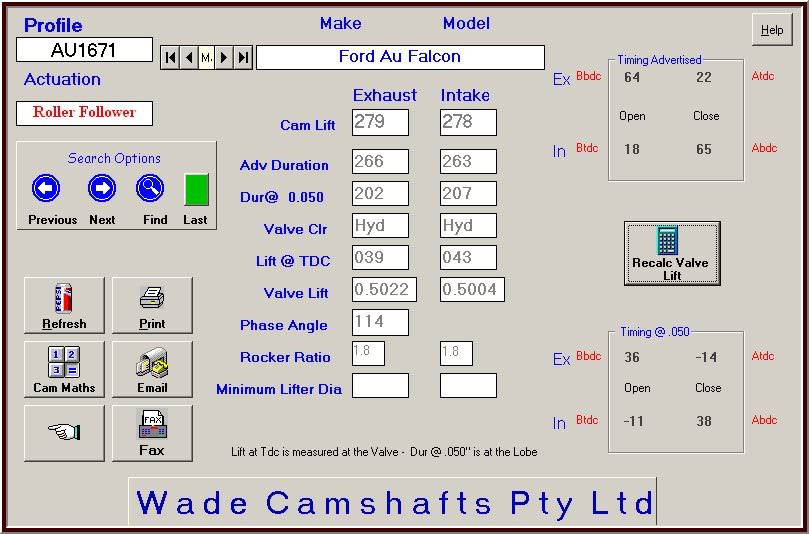Open the Cam Maths calculator
The image size is (809, 534).
tap(64, 369)
